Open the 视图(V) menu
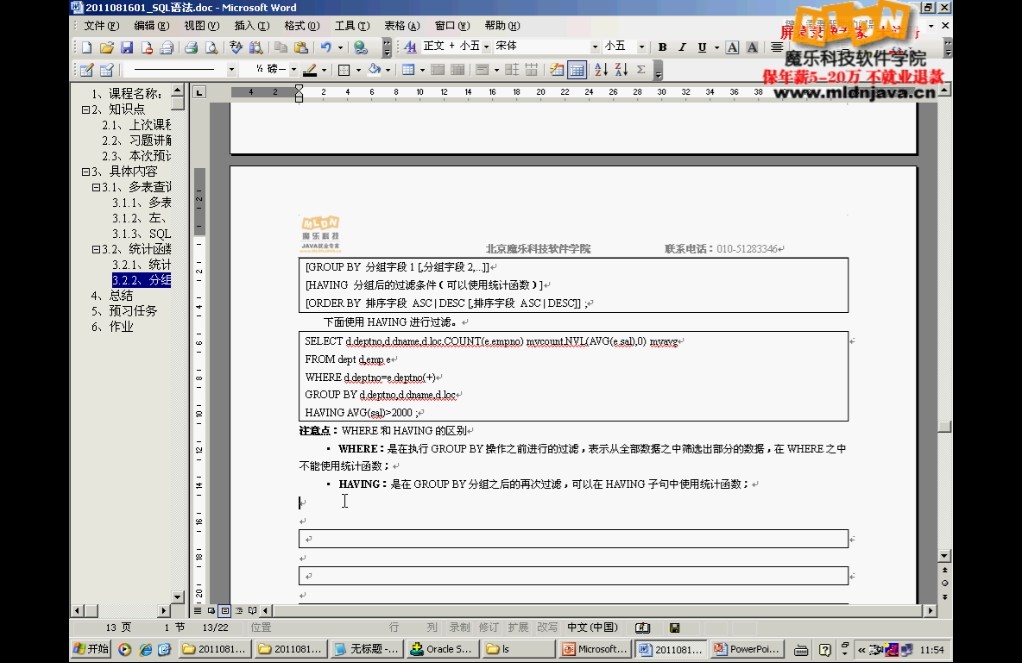The image size is (1022, 663). point(201,25)
